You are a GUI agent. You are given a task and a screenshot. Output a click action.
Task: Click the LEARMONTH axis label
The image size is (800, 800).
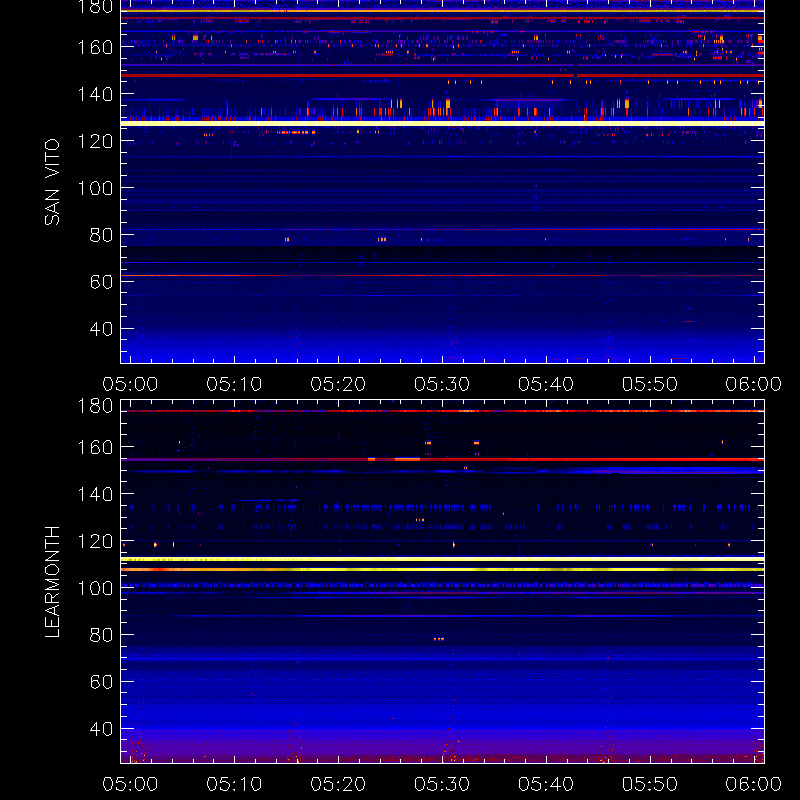coord(52,582)
